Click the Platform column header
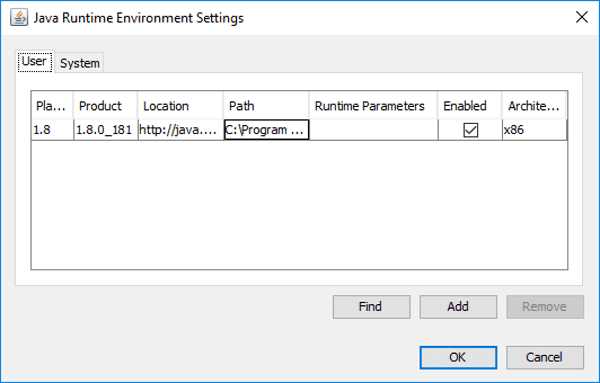Image resolution: width=600 pixels, height=383 pixels. tap(52, 106)
